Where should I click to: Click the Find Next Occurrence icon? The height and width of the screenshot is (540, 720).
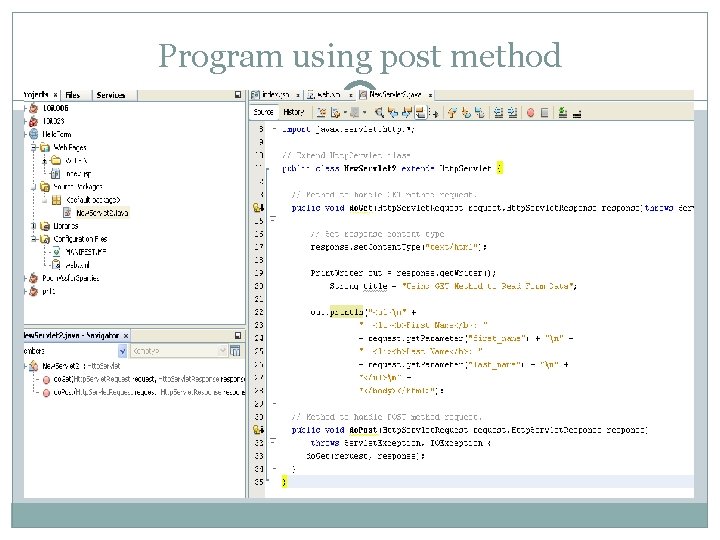406,112
